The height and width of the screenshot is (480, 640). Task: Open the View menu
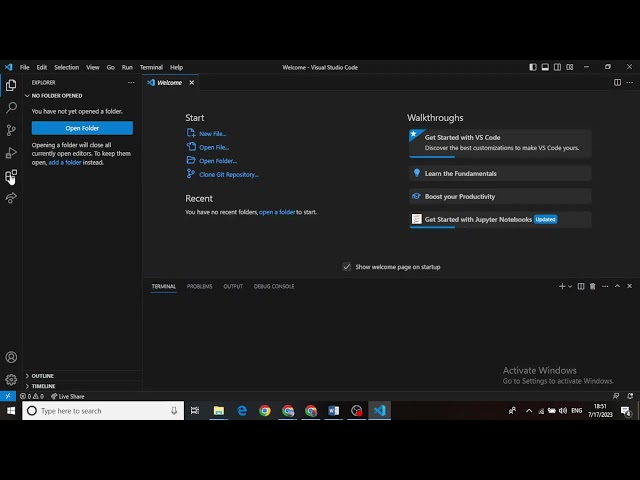coord(93,67)
